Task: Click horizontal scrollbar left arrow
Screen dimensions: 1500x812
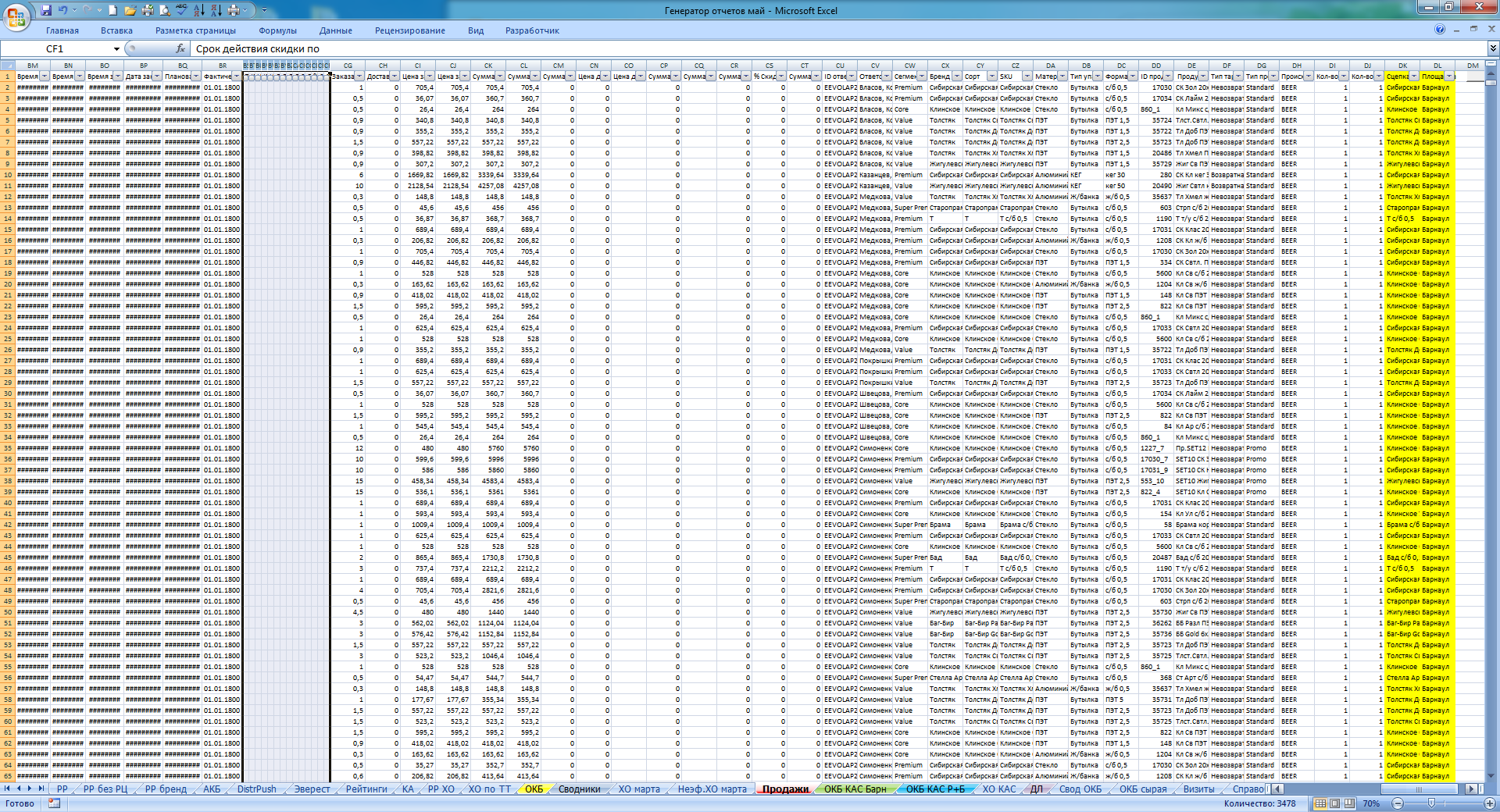Action: [1277, 789]
